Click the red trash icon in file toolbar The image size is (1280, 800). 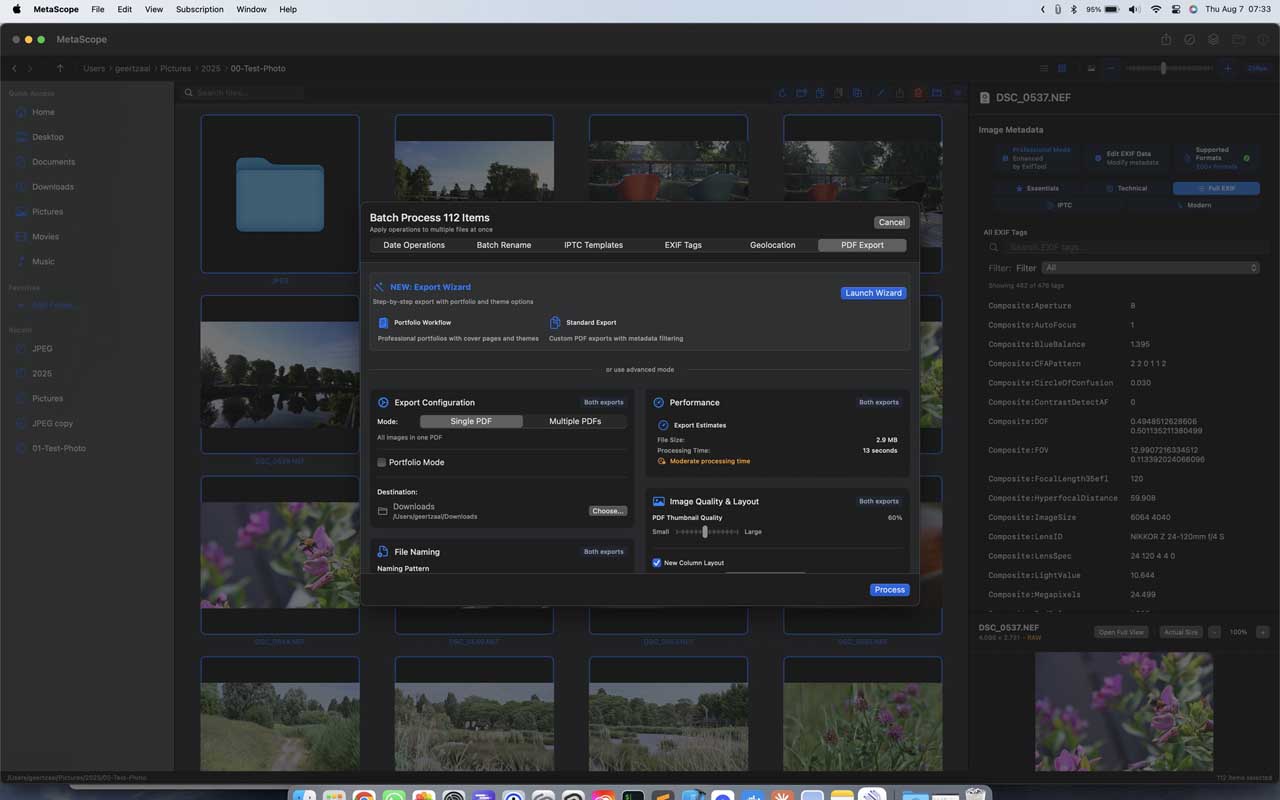(x=918, y=93)
